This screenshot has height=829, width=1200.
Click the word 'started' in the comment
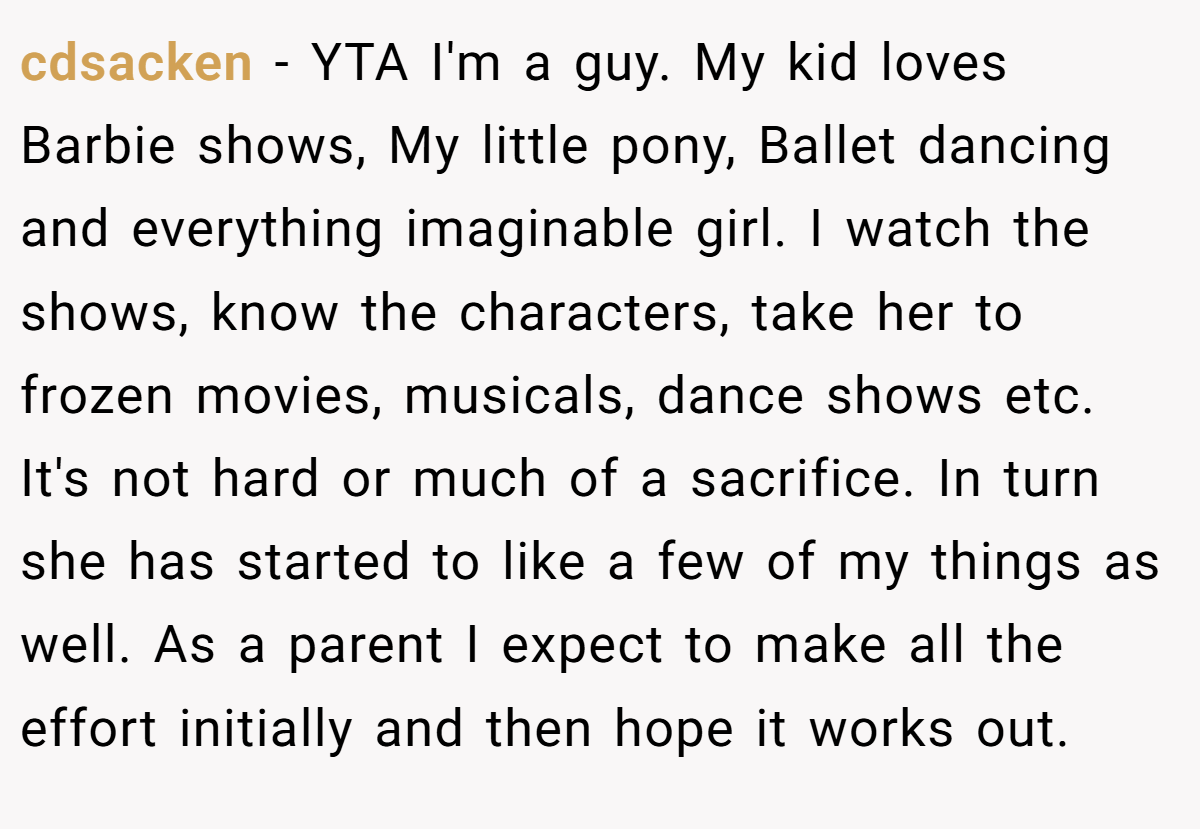[x=324, y=563]
